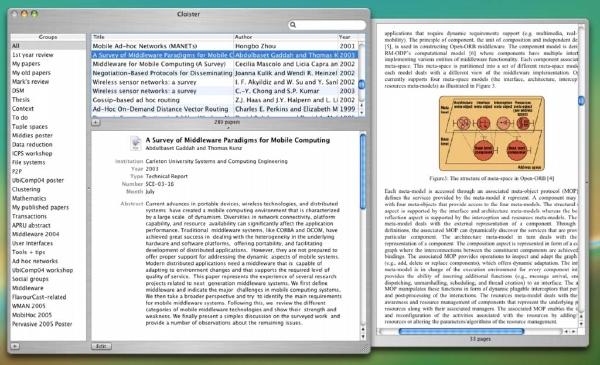
Task: Click the Edit button below paper details
Action: click(101, 346)
